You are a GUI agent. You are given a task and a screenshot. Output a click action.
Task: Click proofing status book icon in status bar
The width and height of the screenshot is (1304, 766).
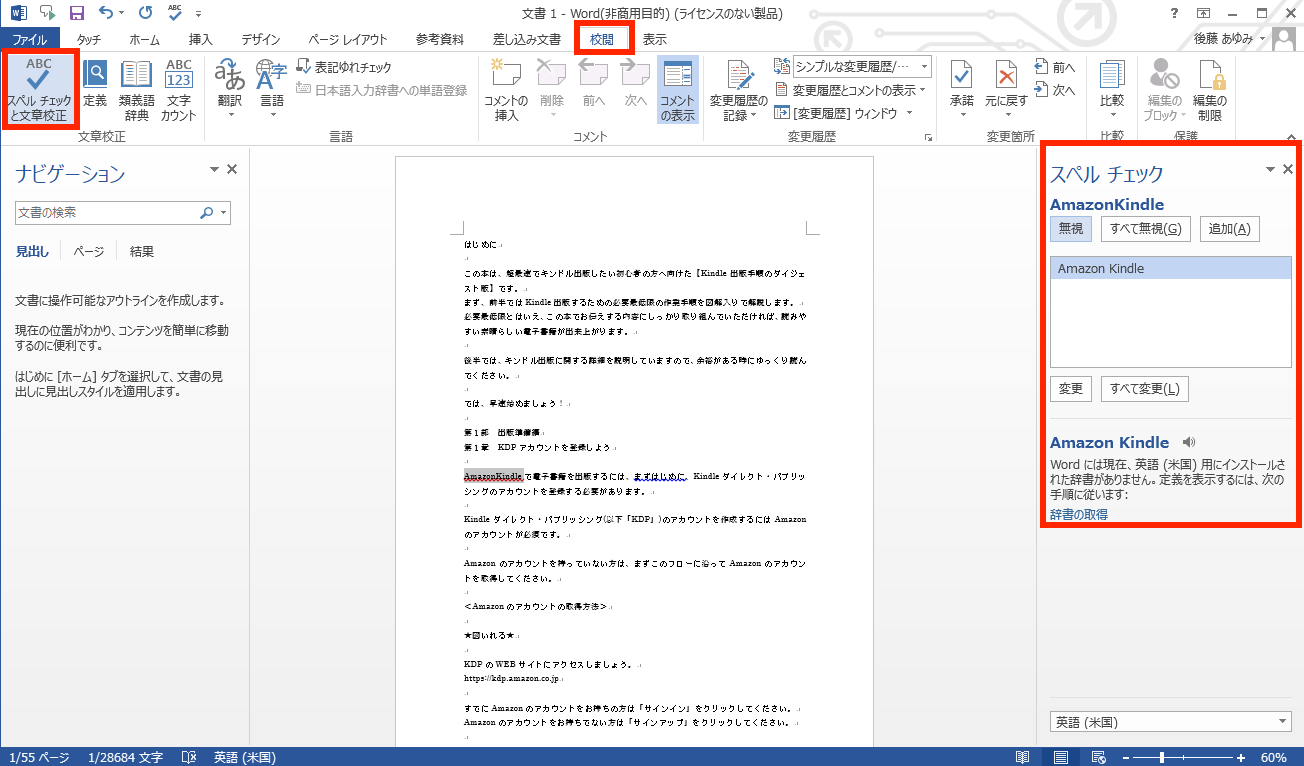(x=190, y=757)
